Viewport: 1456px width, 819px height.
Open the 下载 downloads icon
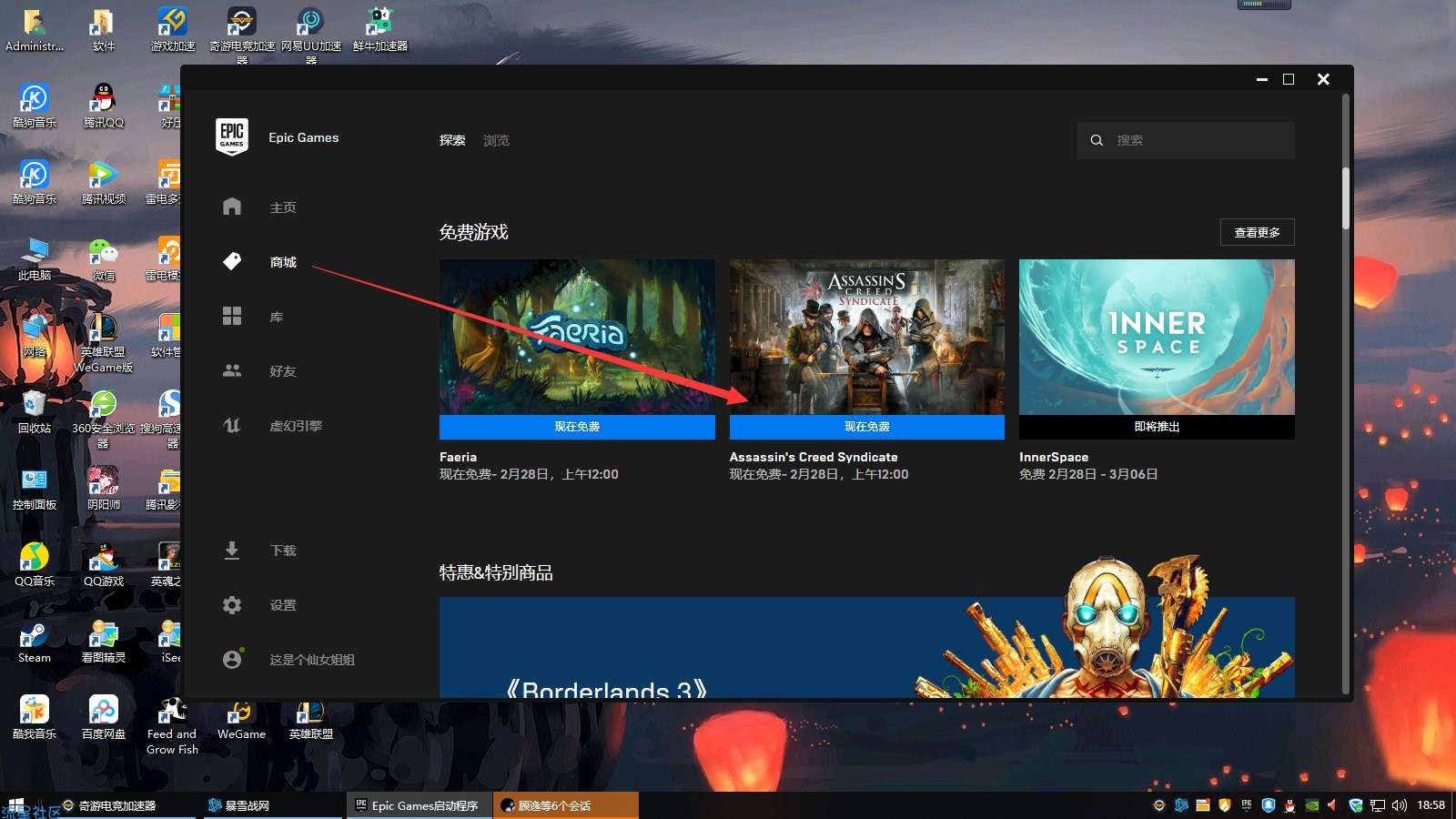(232, 550)
